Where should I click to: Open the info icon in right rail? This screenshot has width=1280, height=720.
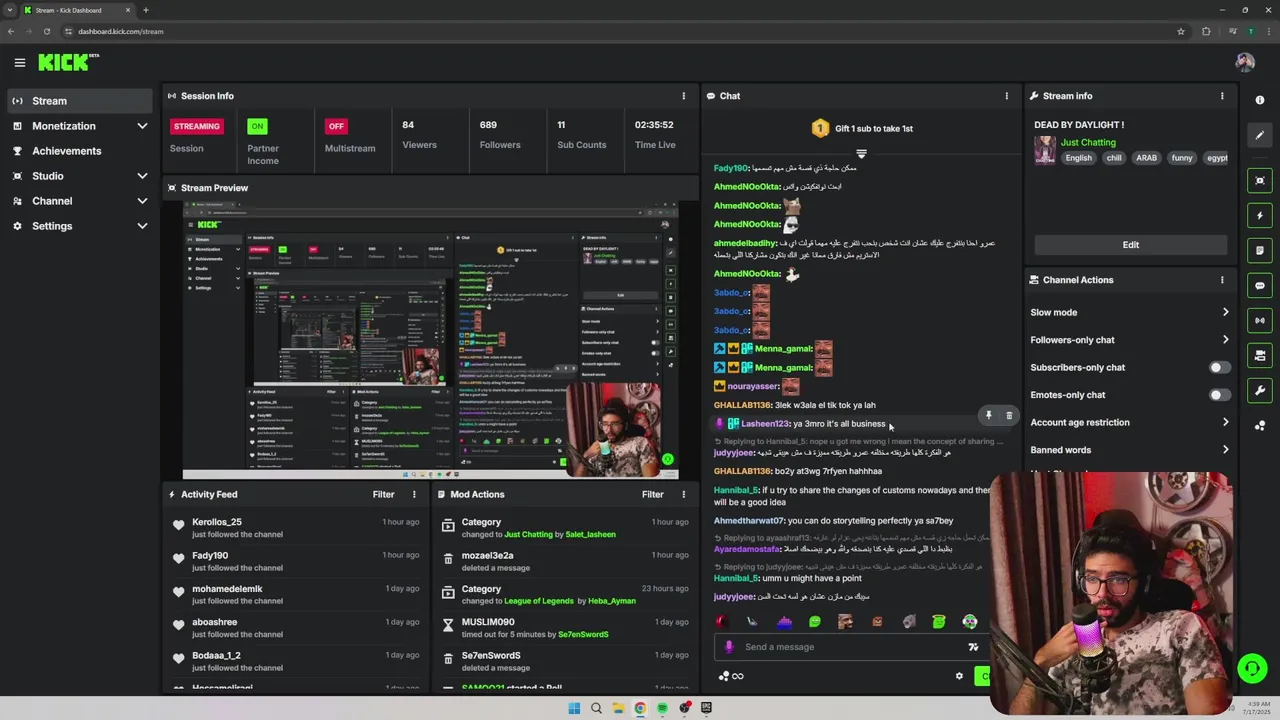click(1260, 100)
